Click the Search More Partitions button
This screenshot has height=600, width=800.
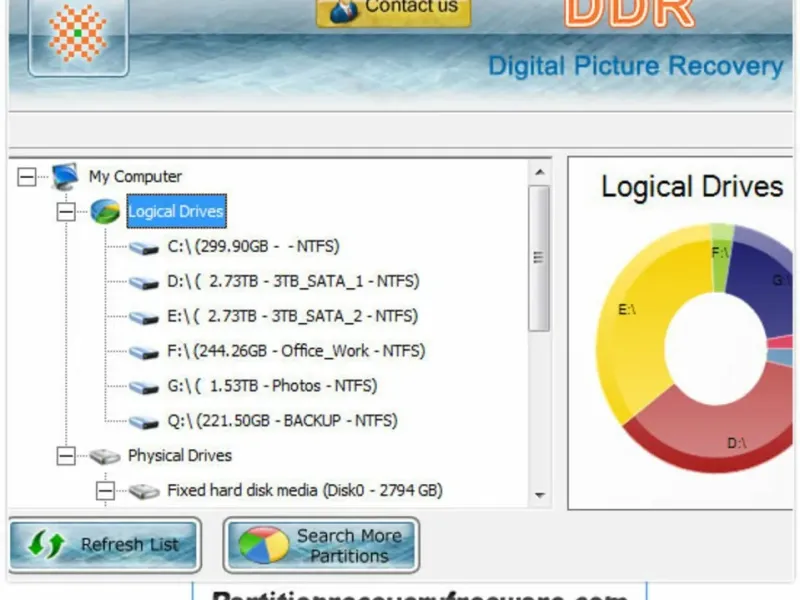(x=321, y=545)
